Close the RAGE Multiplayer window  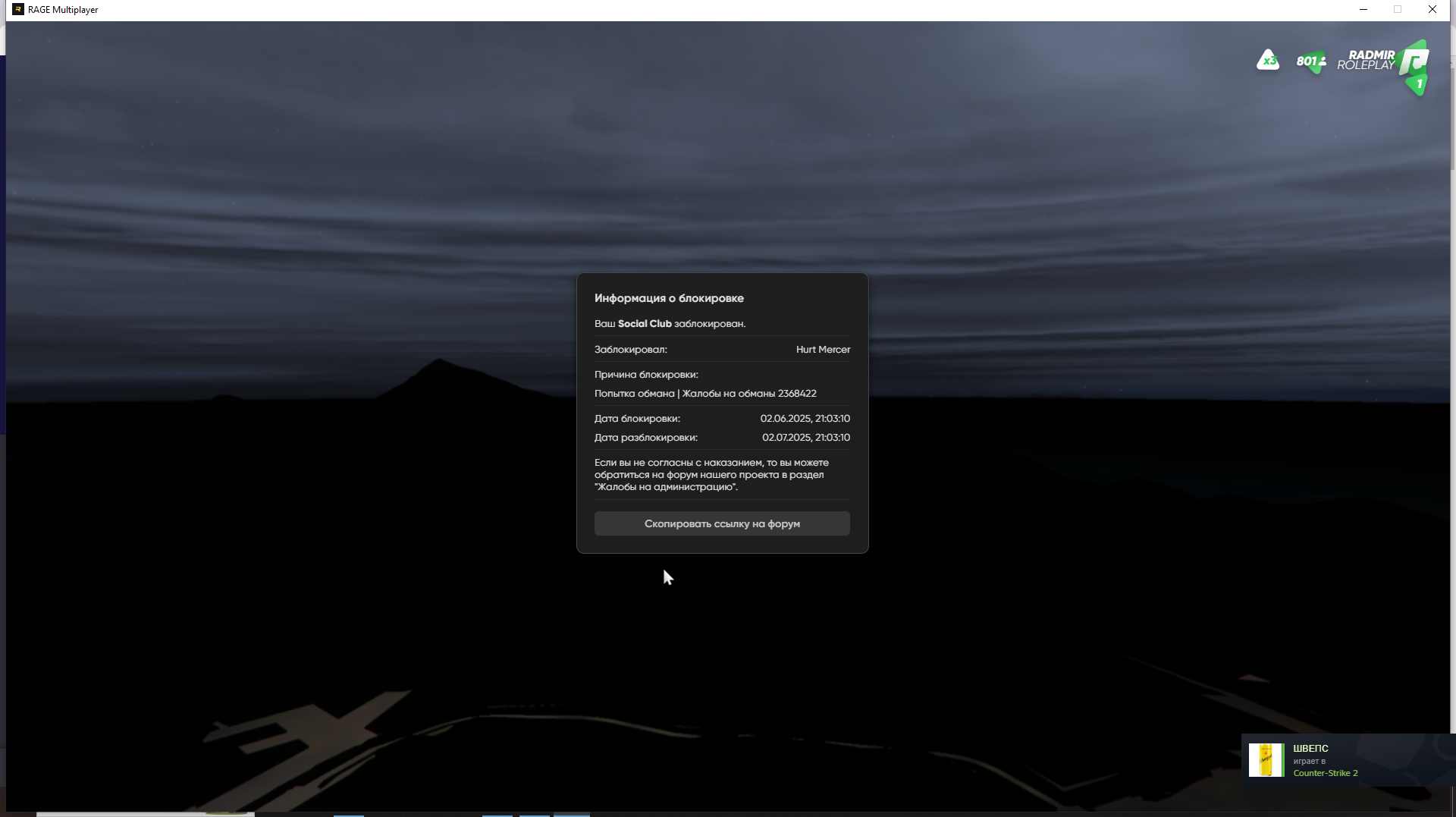[1432, 9]
